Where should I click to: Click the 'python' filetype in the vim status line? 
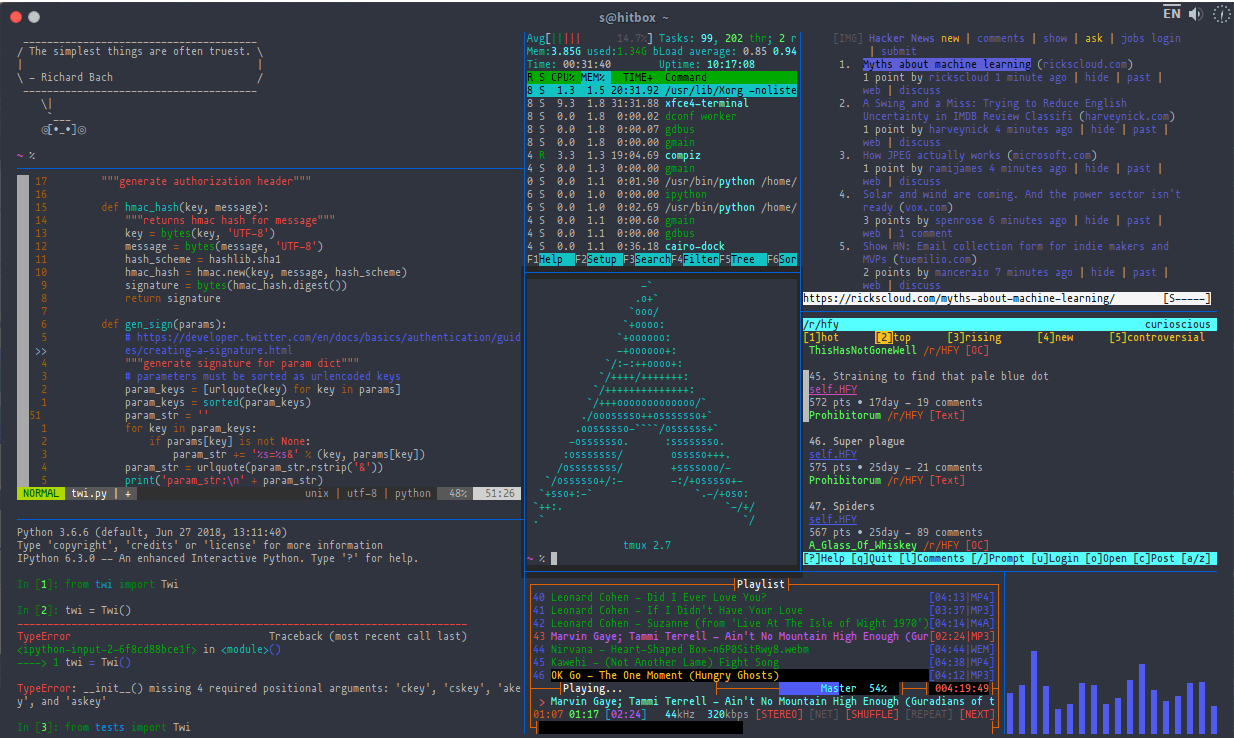(x=413, y=493)
